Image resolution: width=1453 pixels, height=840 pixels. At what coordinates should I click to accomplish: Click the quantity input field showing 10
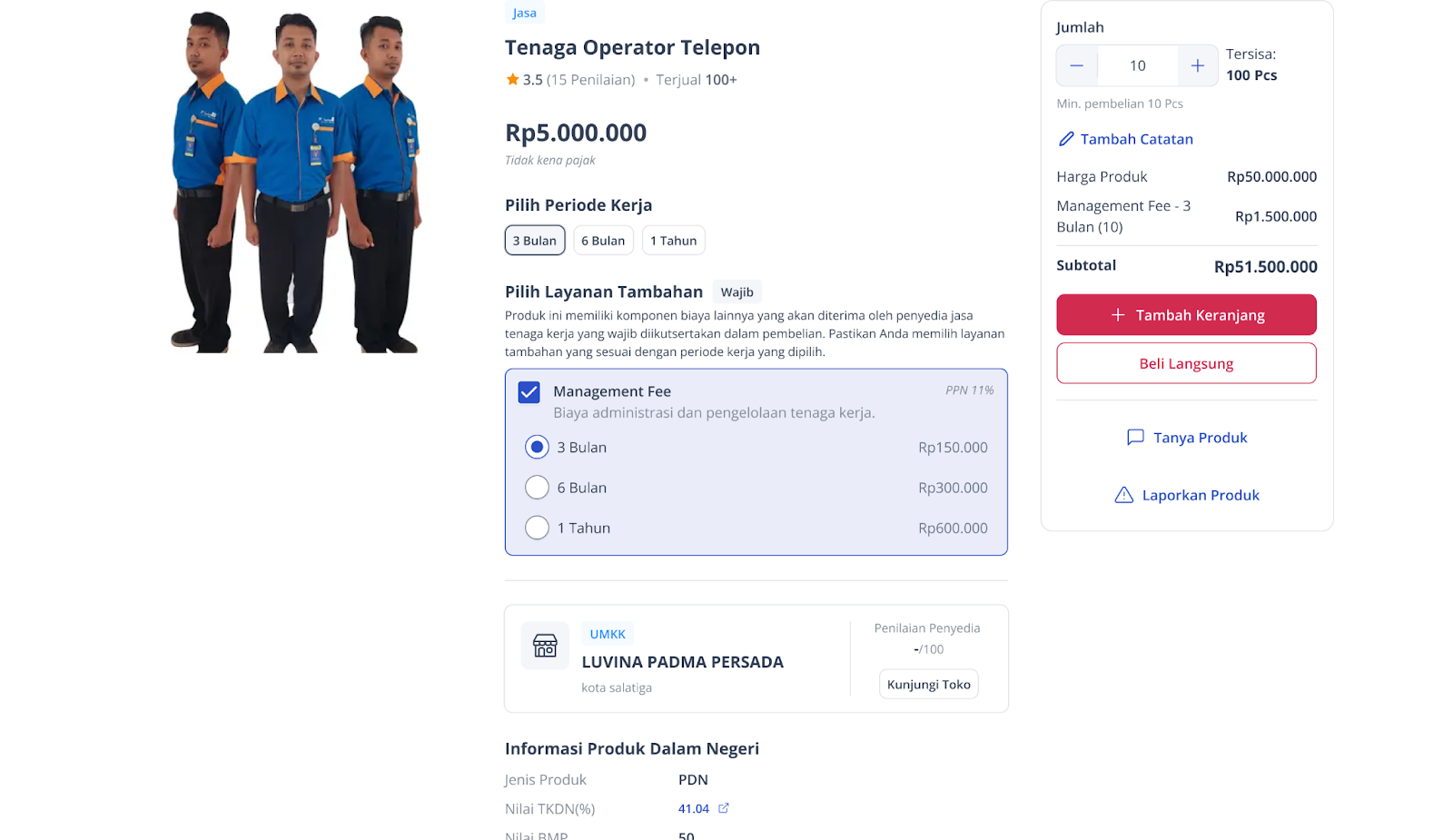(1138, 65)
